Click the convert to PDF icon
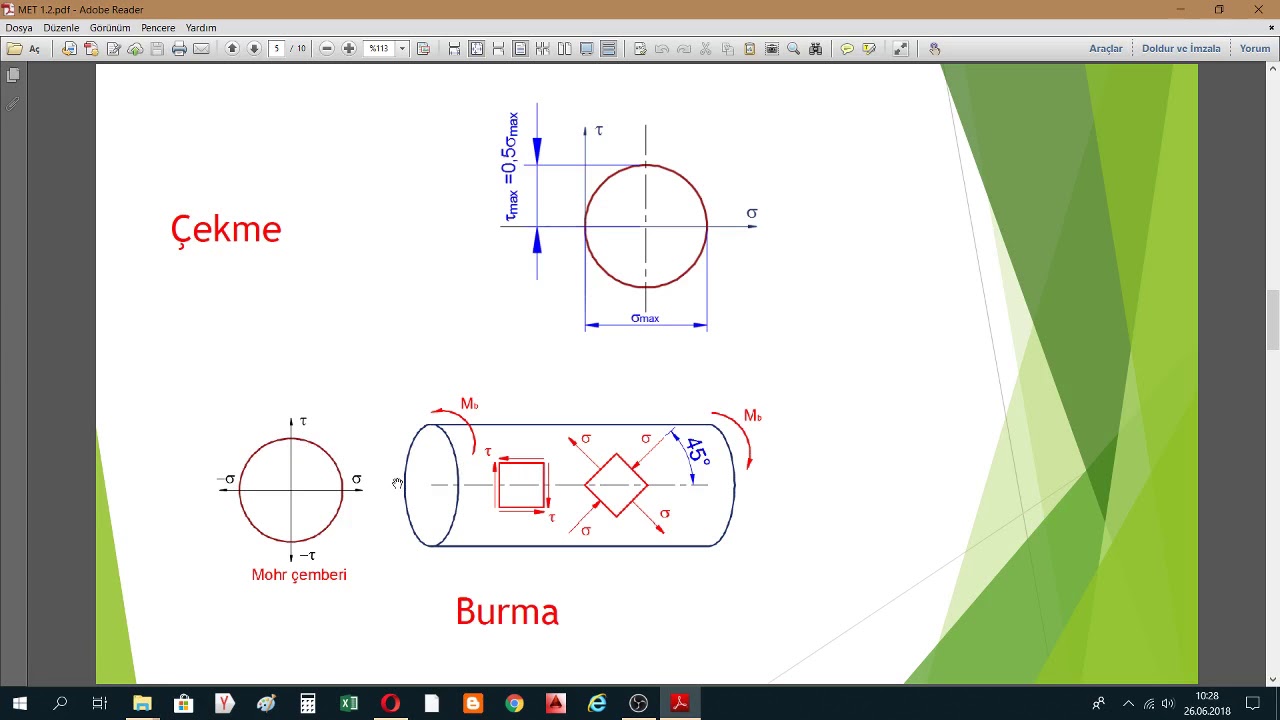 tap(69, 48)
